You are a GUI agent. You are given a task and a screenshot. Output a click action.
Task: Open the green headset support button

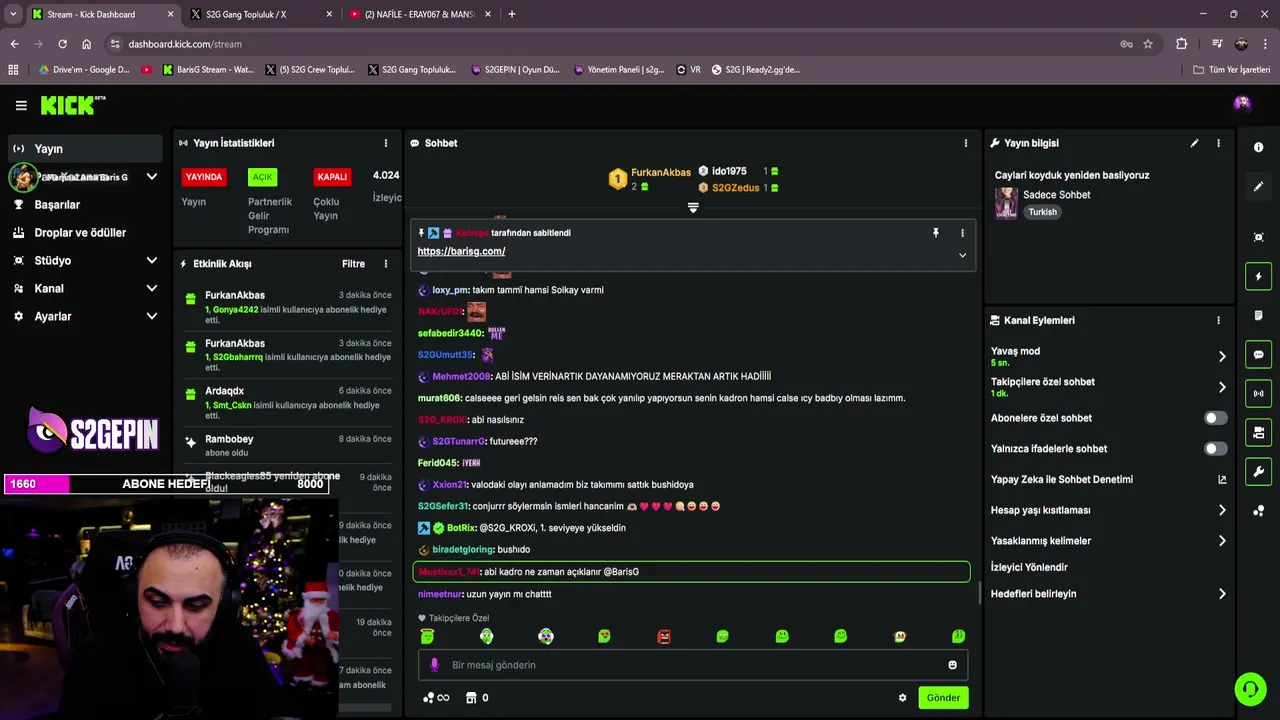click(x=1249, y=689)
